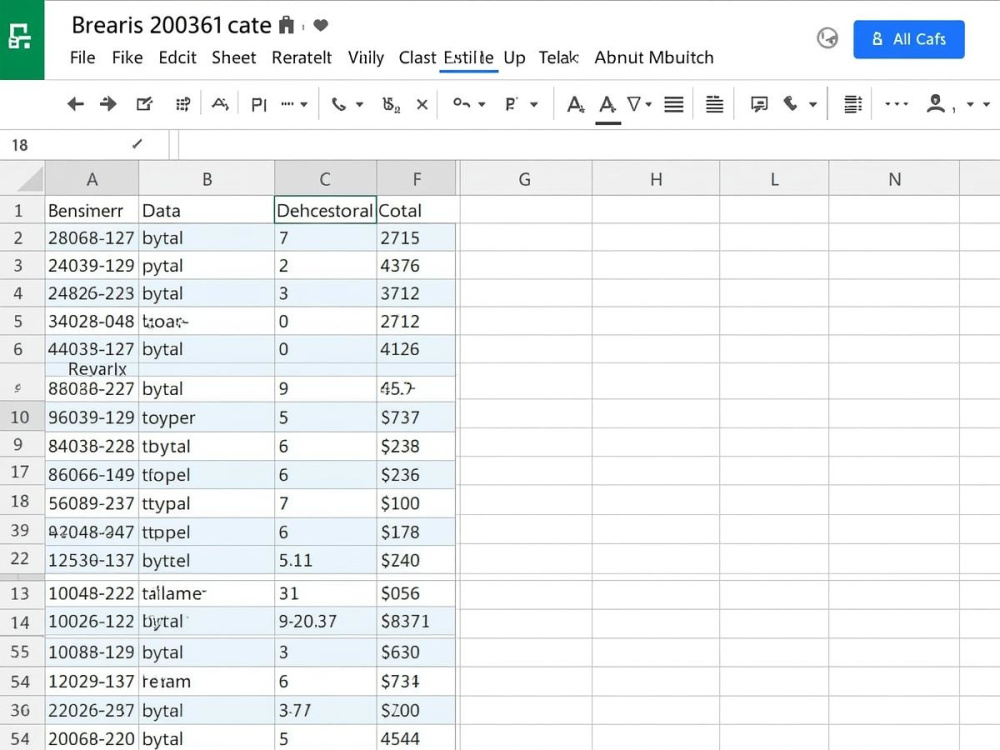Screen dimensions: 1000x750
Task: Click the checkmark in the name box
Action: pos(137,144)
